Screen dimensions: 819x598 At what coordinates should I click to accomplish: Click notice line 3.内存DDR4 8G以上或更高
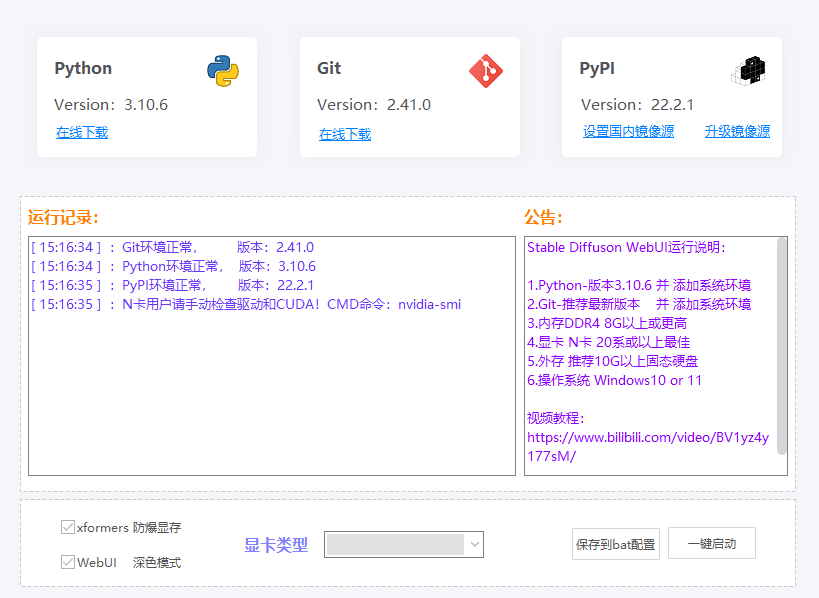tap(607, 323)
